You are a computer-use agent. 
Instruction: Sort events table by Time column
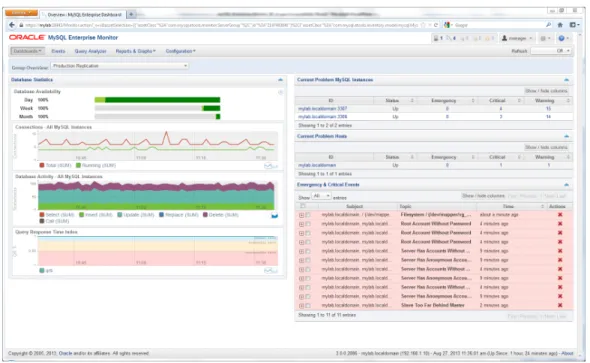[x=512, y=207]
